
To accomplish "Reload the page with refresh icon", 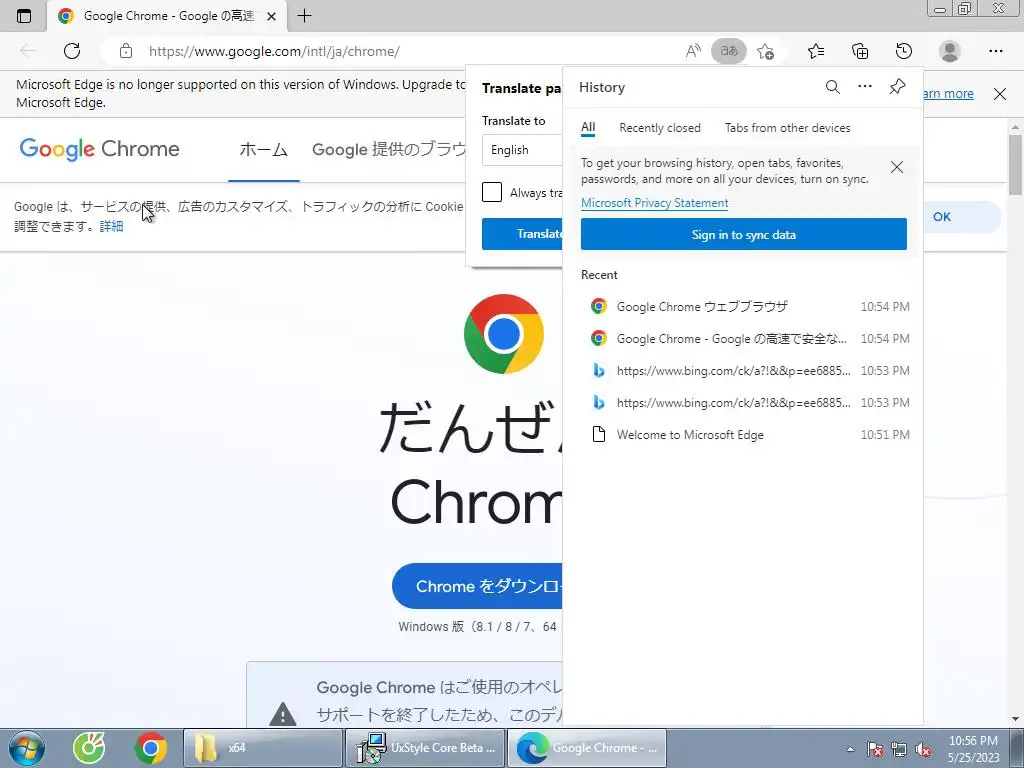I will [72, 51].
